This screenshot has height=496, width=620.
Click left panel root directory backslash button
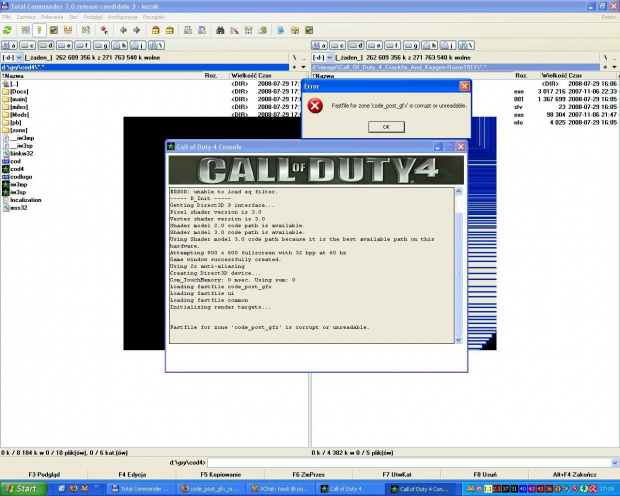[295, 58]
